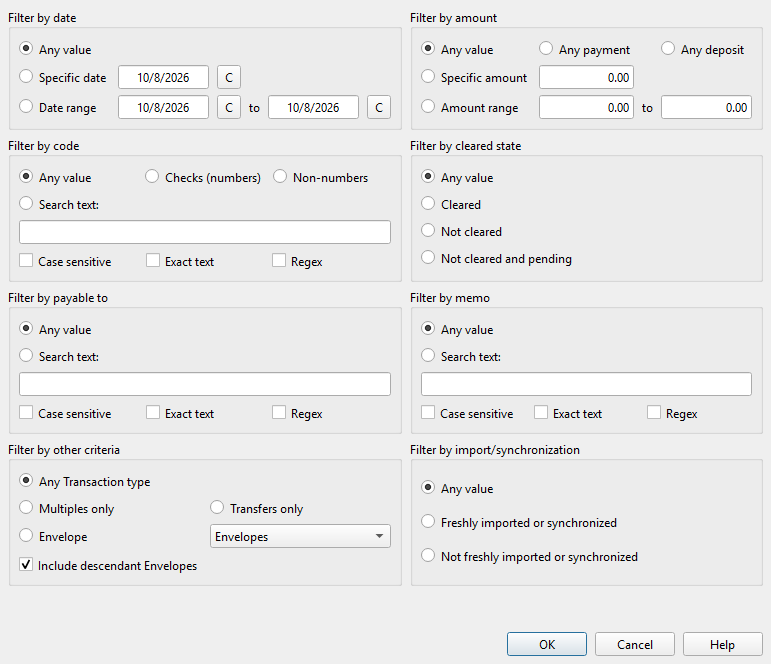Open calendar button for Date range end
Viewport: 771px width, 664px height.
[x=379, y=107]
